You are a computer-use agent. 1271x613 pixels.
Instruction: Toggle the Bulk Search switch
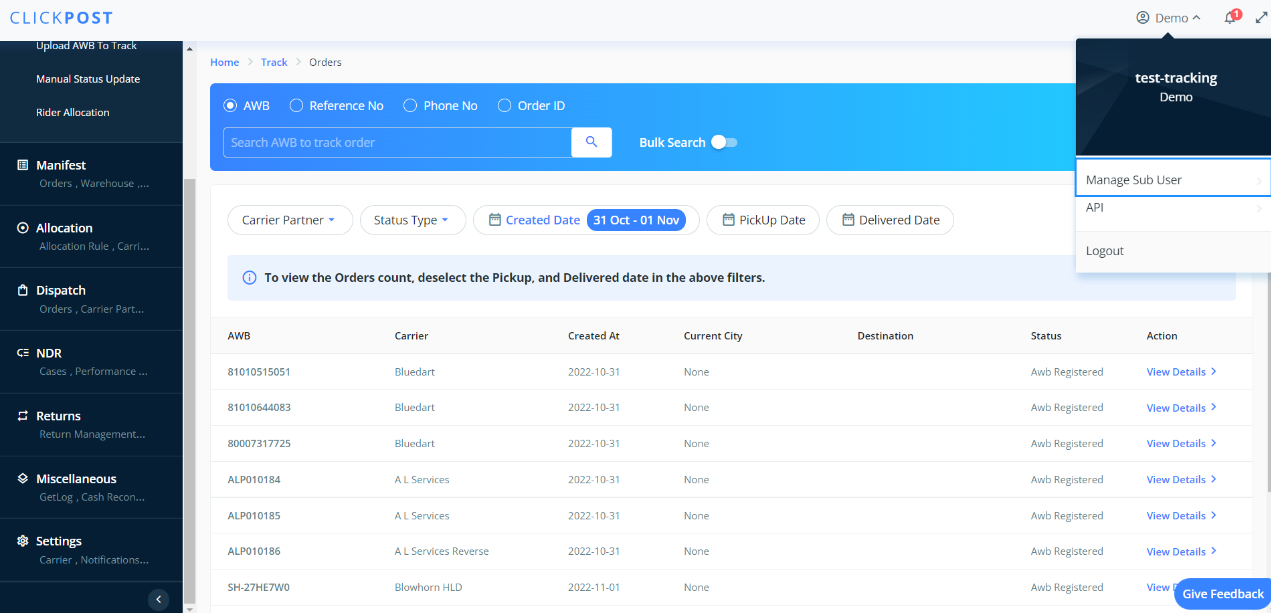(724, 142)
